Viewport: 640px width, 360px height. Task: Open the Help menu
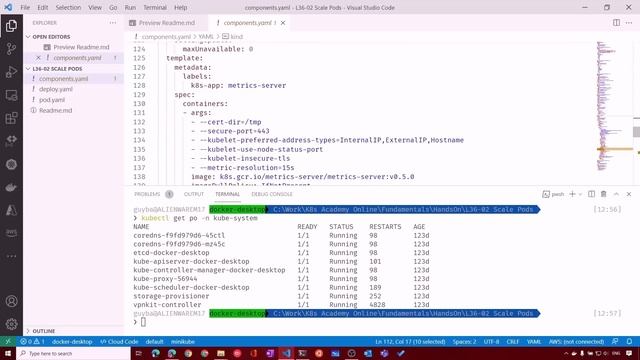180,7
